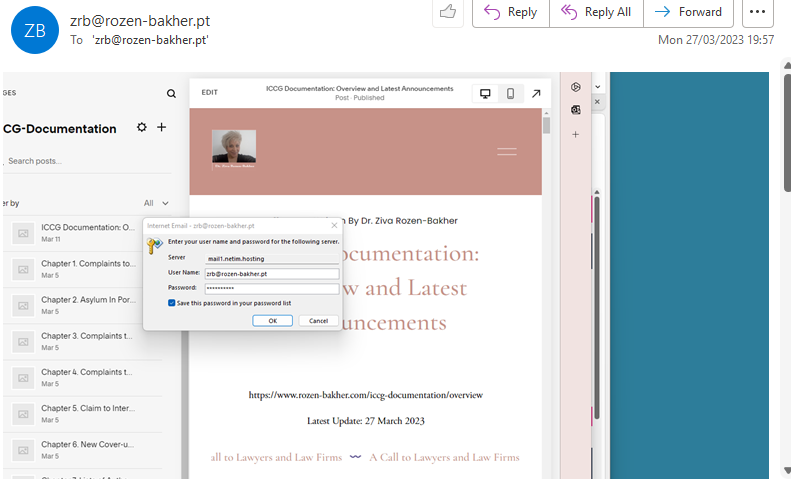The image size is (791, 481).
Task: Click the Mon 27/03/2023 19:57 timestamp
Action: [x=716, y=40]
